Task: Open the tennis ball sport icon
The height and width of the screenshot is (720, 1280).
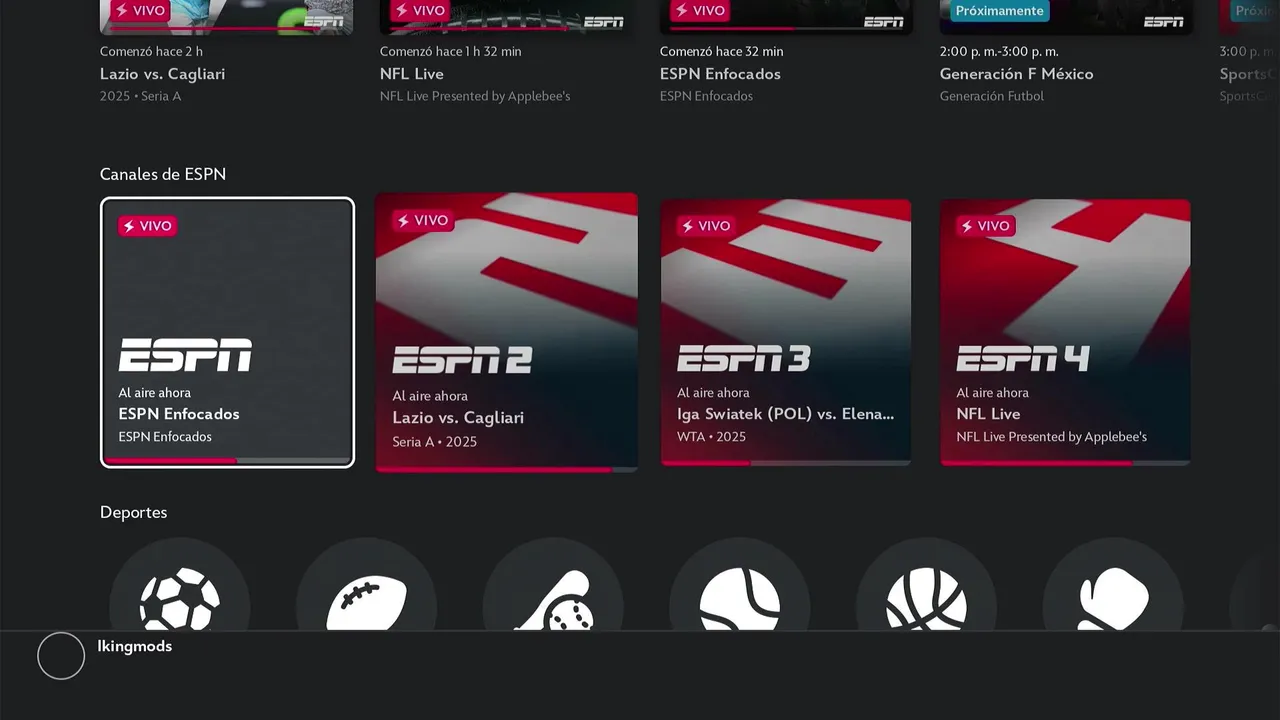Action: [739, 586]
